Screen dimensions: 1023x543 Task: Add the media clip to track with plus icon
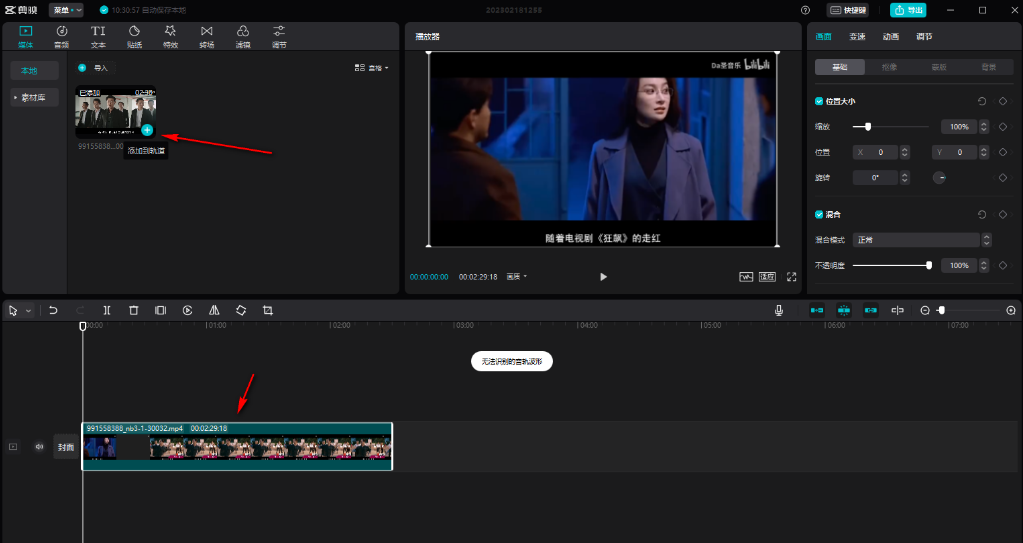click(x=147, y=130)
